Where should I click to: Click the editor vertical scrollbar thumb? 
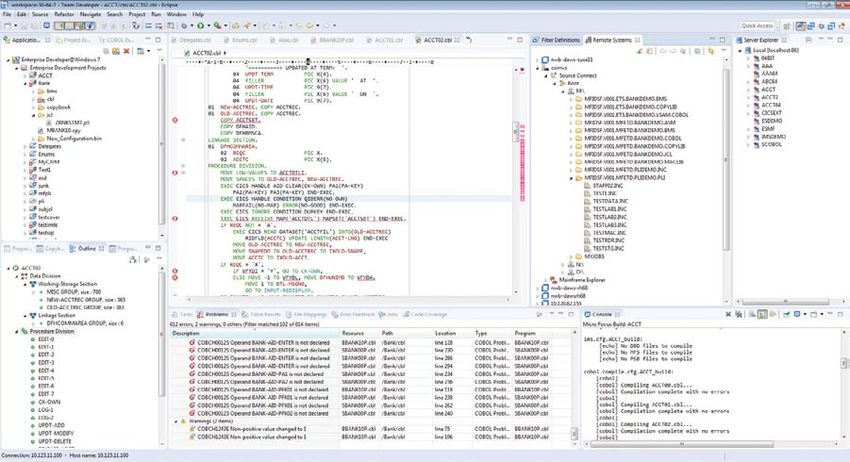(x=515, y=131)
